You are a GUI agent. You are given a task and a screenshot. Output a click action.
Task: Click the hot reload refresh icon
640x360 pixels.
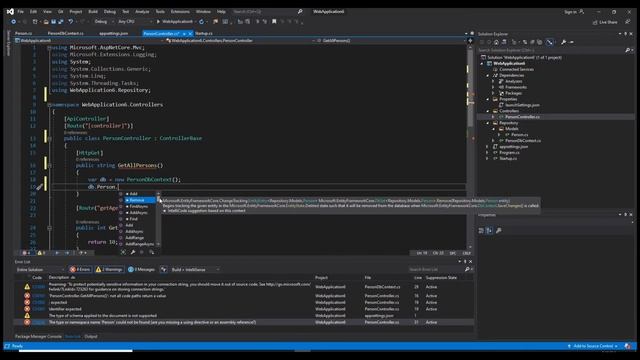(201, 22)
